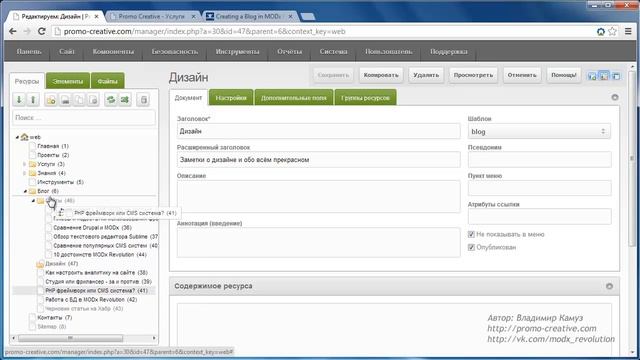Open the Настройки tab
Screen dimensions: 640x360
tap(231, 98)
